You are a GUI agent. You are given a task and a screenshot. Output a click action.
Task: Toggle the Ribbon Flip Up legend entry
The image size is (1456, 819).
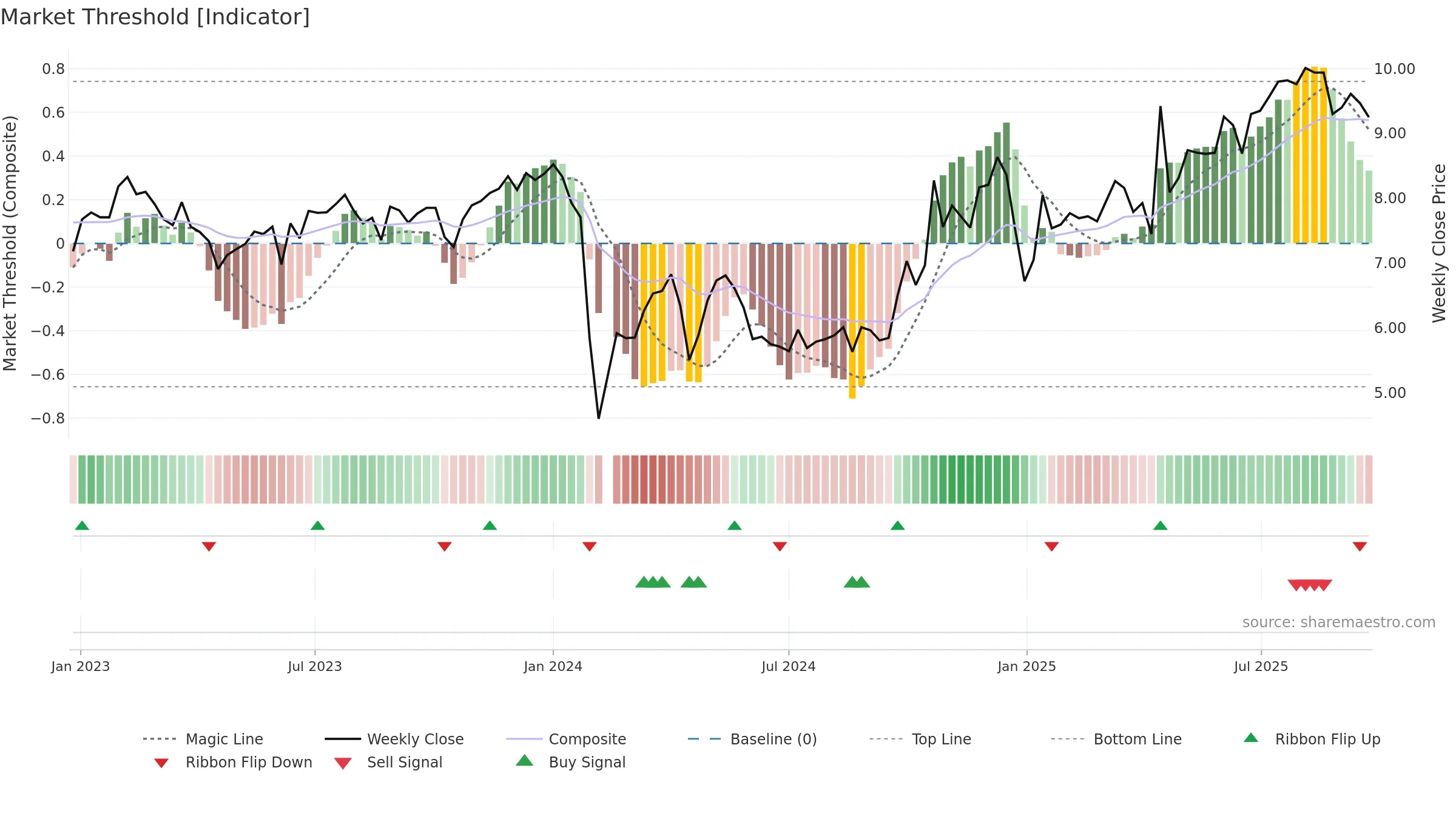point(1312,739)
